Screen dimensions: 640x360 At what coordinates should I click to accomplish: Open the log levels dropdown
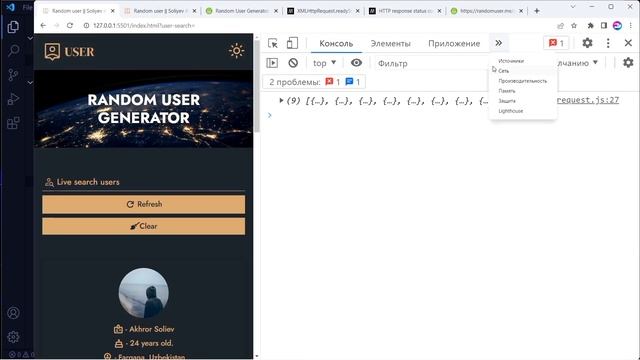(577, 63)
